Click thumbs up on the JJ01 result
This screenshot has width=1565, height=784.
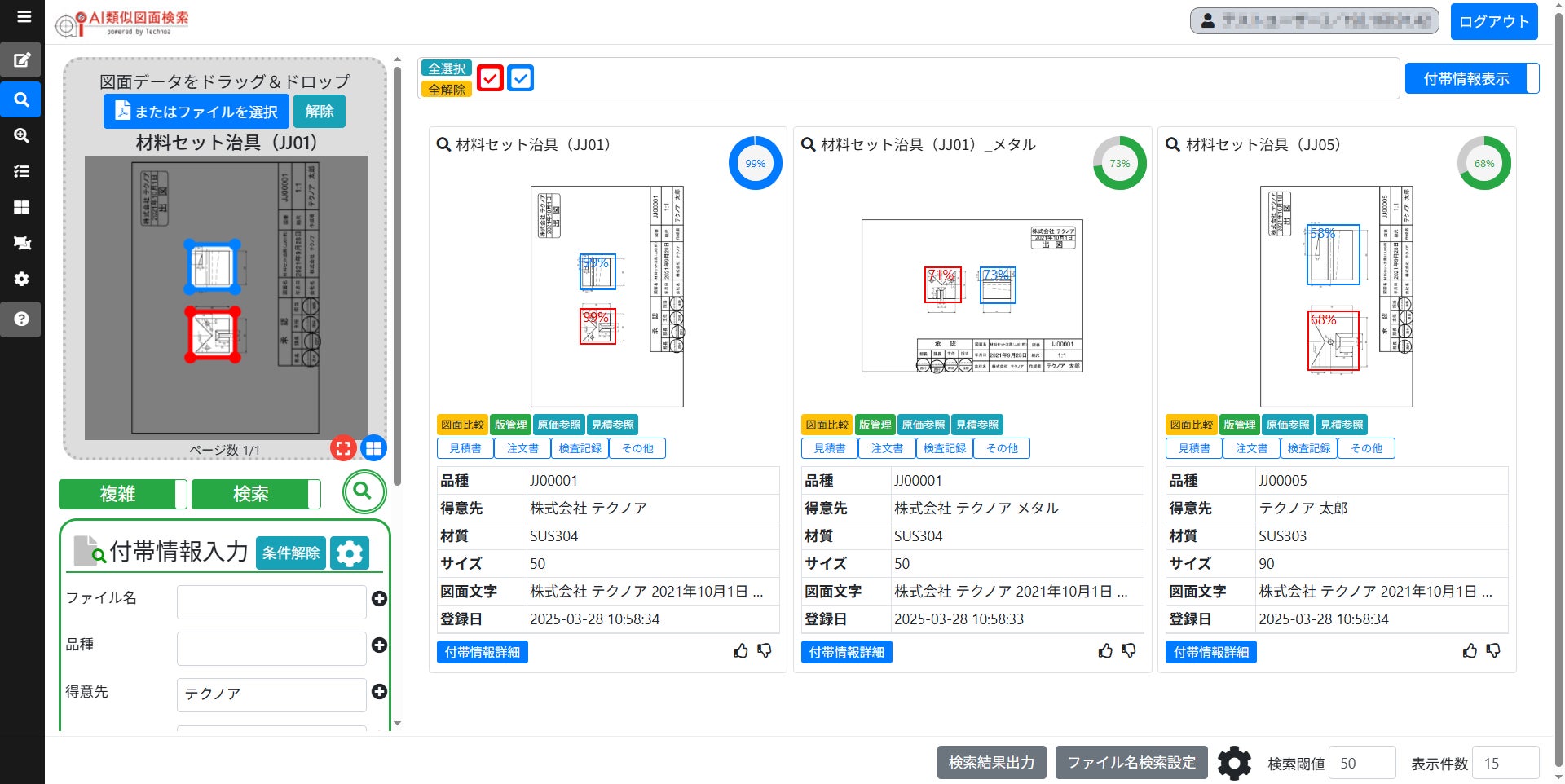740,650
